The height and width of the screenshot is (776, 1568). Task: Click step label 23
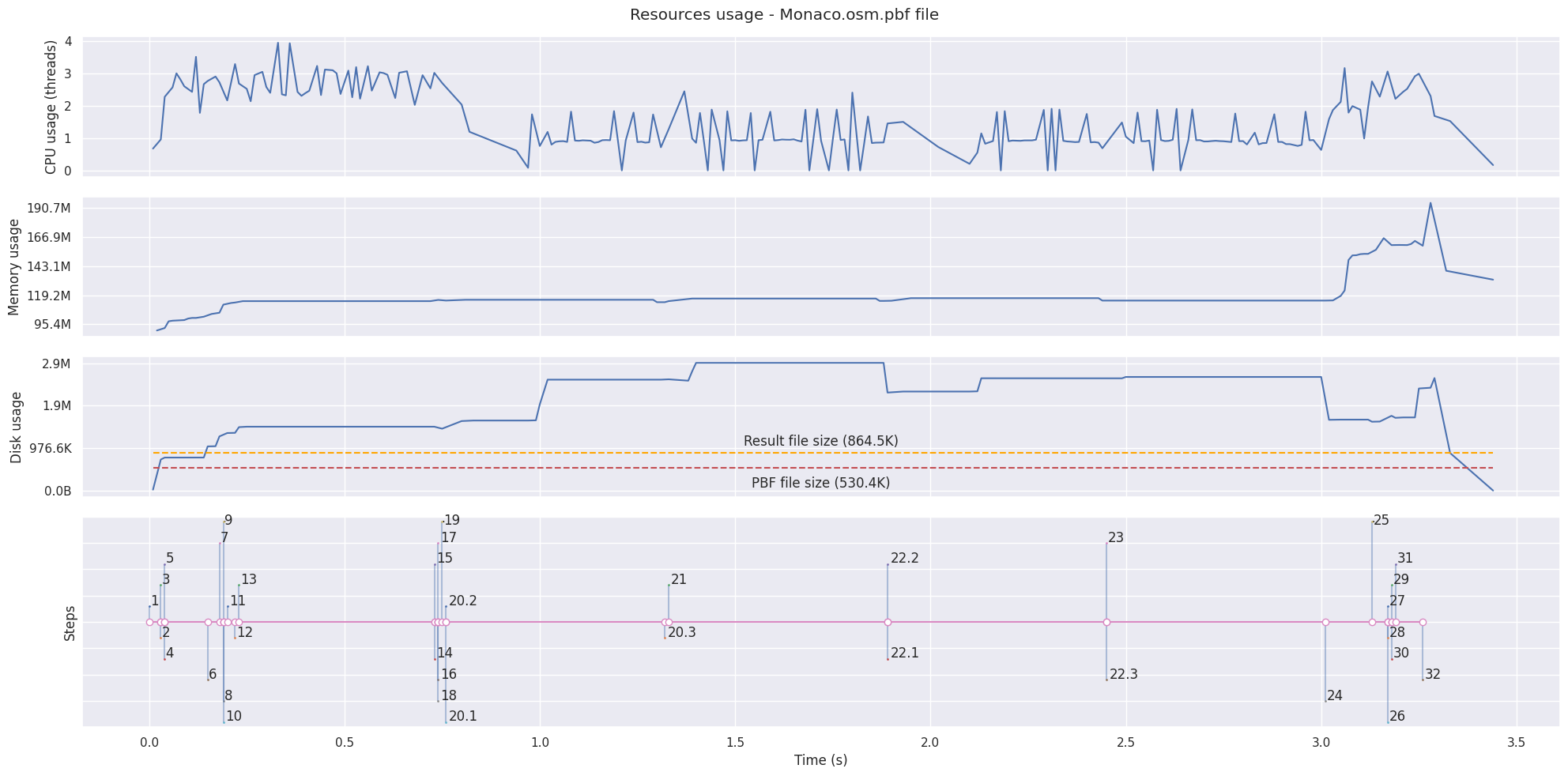point(1116,538)
